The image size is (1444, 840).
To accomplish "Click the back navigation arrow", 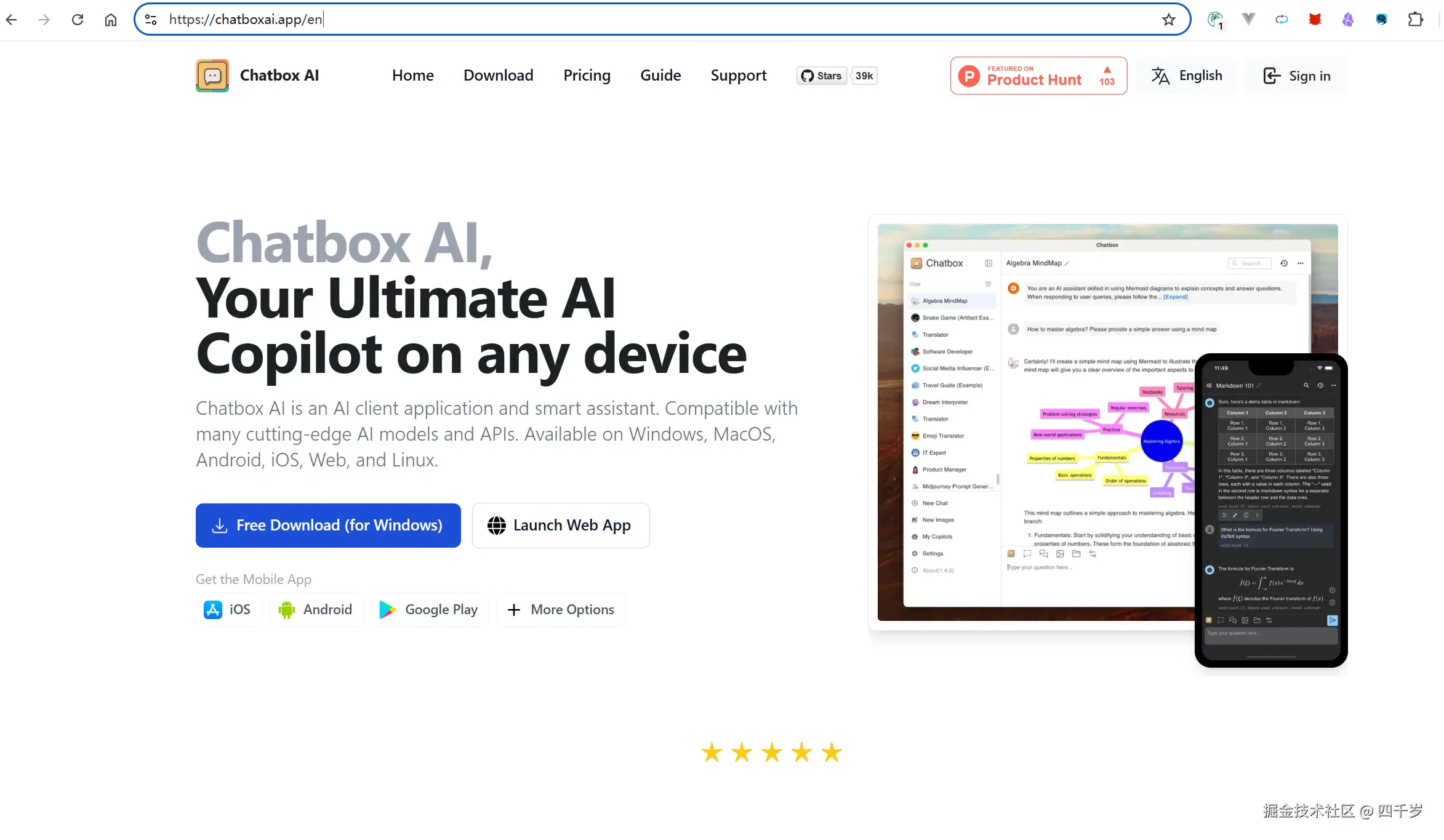I will coord(11,19).
